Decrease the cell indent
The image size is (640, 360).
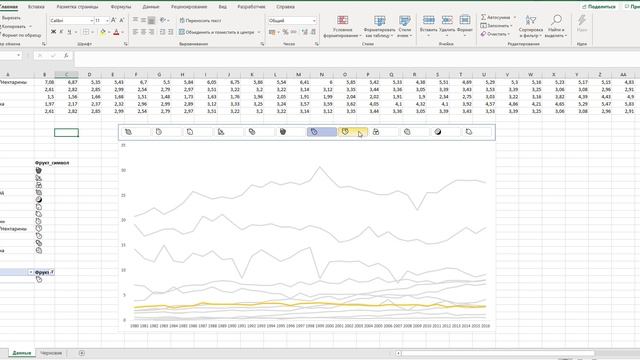tap(162, 32)
